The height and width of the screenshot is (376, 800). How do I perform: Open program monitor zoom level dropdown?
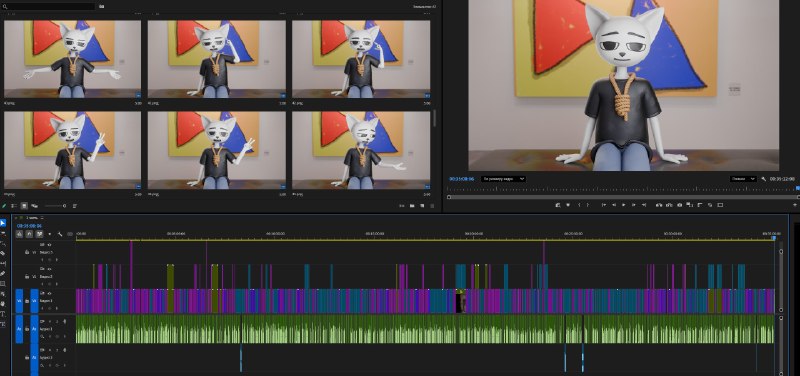click(503, 179)
